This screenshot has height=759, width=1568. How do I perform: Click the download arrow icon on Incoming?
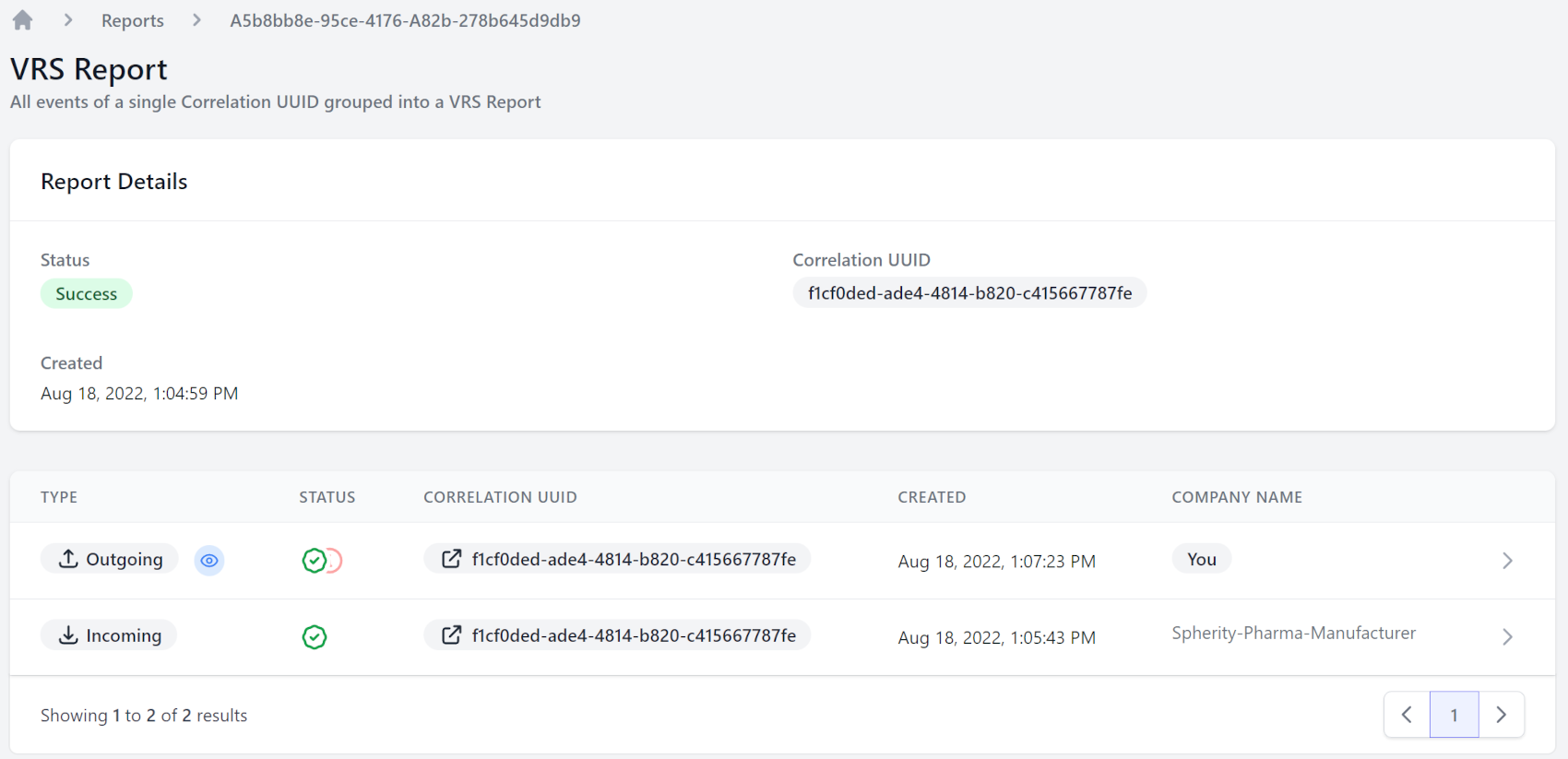[x=68, y=635]
